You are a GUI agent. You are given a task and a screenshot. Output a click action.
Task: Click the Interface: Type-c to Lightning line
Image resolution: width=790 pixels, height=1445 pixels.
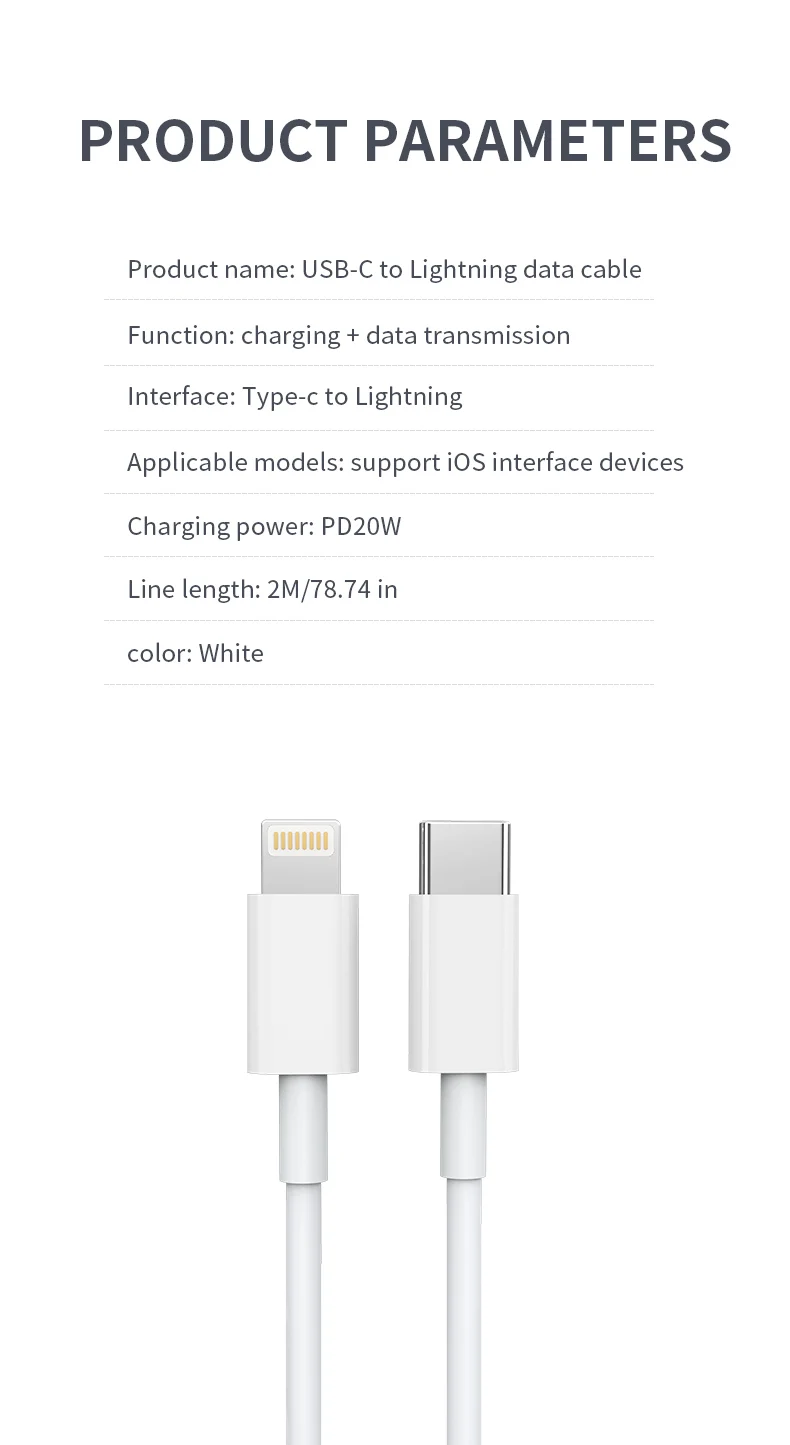pyautogui.click(x=294, y=396)
